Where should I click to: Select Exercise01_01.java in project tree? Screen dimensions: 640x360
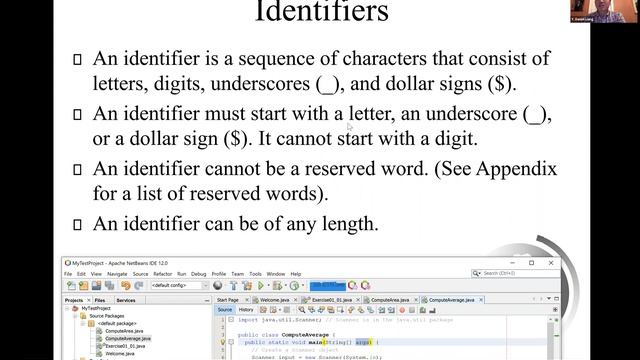click(x=125, y=346)
